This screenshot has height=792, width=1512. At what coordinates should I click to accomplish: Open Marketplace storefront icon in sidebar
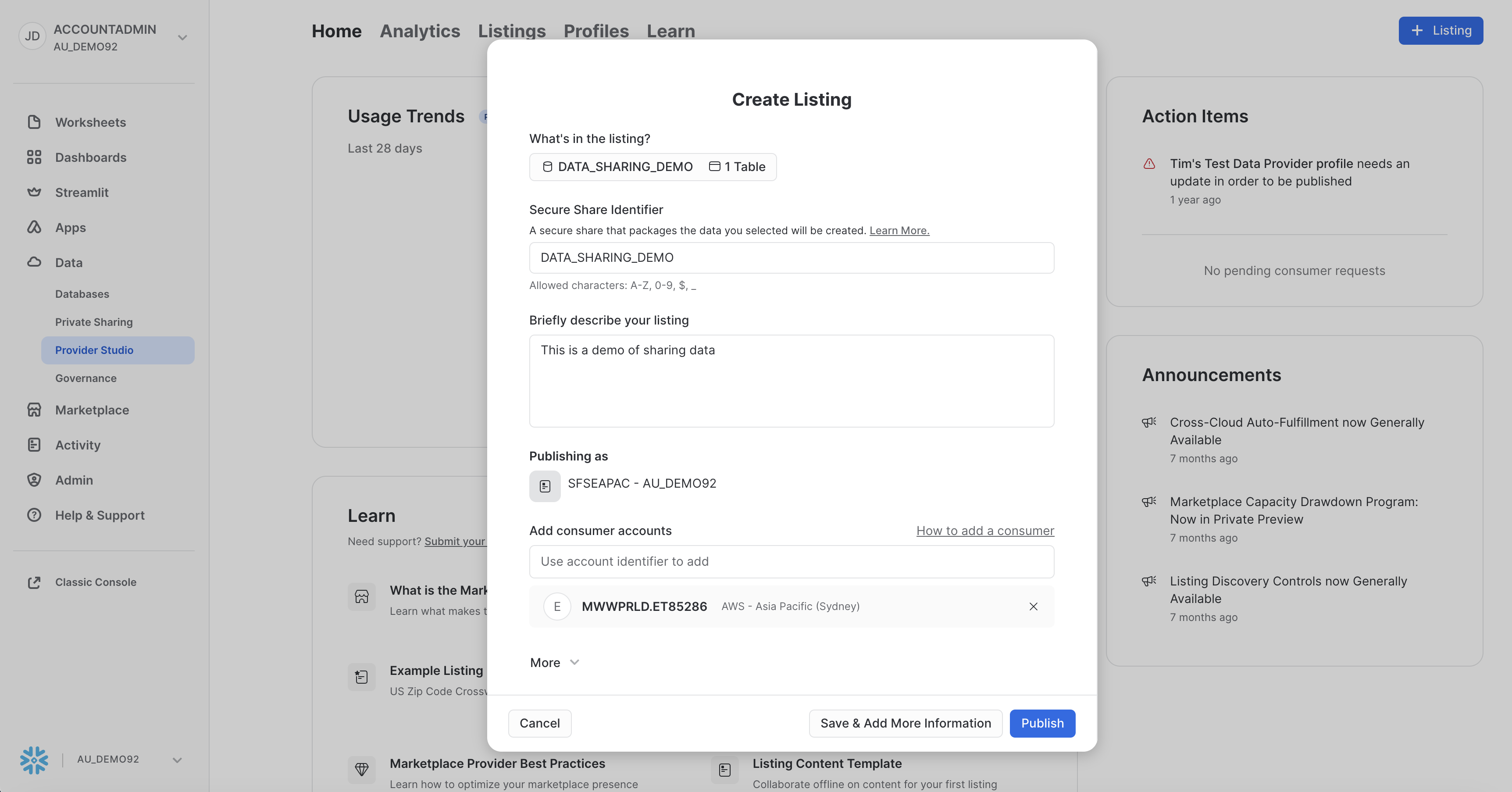tap(34, 410)
